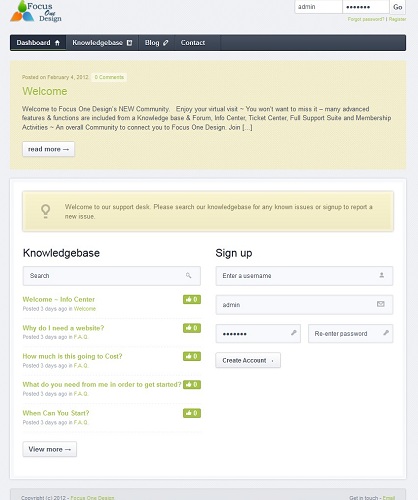Click the Focus One Design logo
The height and width of the screenshot is (500, 418).
point(36,12)
